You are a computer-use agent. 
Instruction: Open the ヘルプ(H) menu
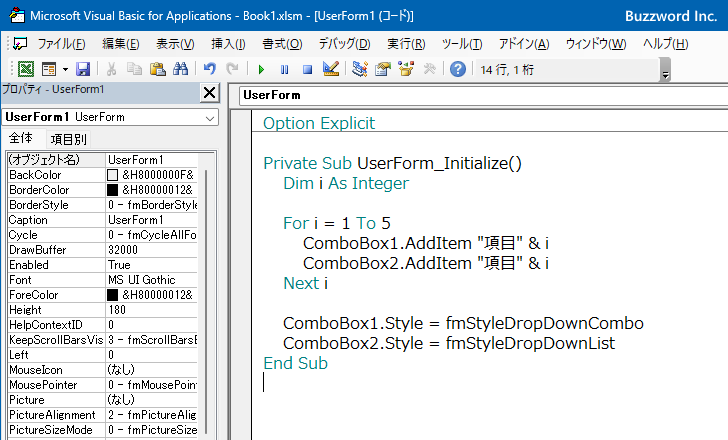[665, 44]
